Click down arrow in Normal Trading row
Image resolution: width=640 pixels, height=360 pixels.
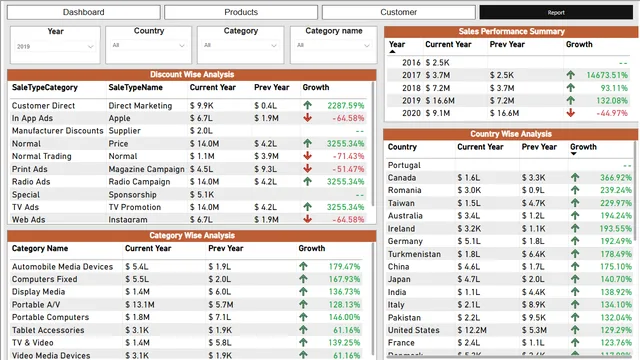point(307,156)
